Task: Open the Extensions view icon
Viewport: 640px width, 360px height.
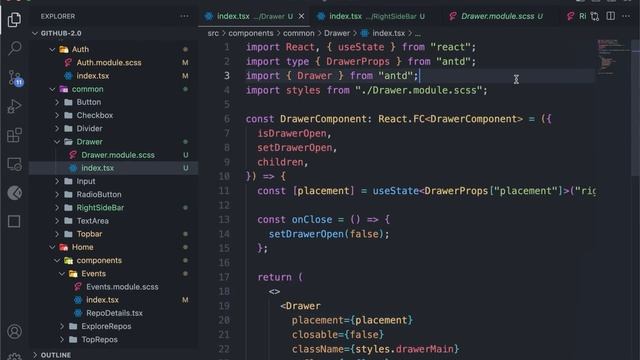Action: coord(14,135)
